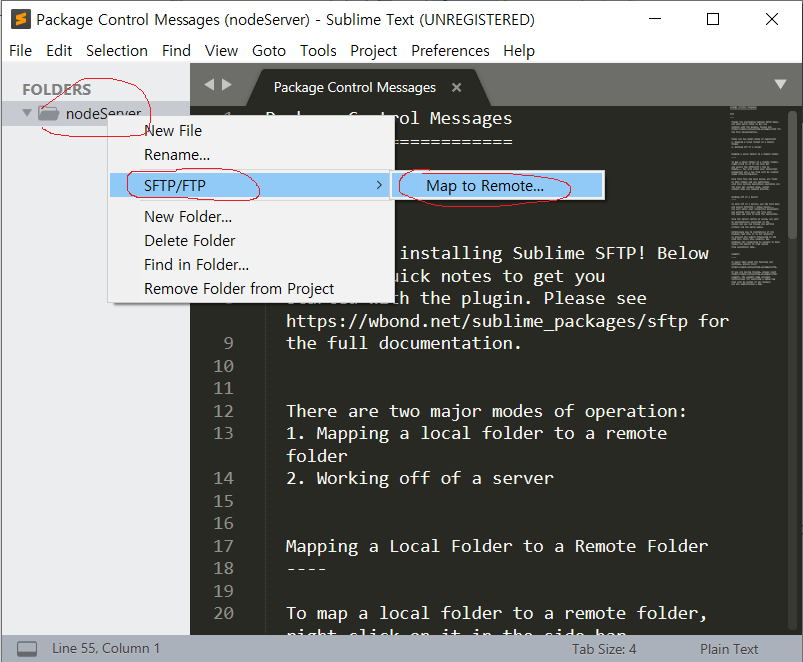Click line number 17 in the gutter
Image resolution: width=803 pixels, height=662 pixels.
223,546
